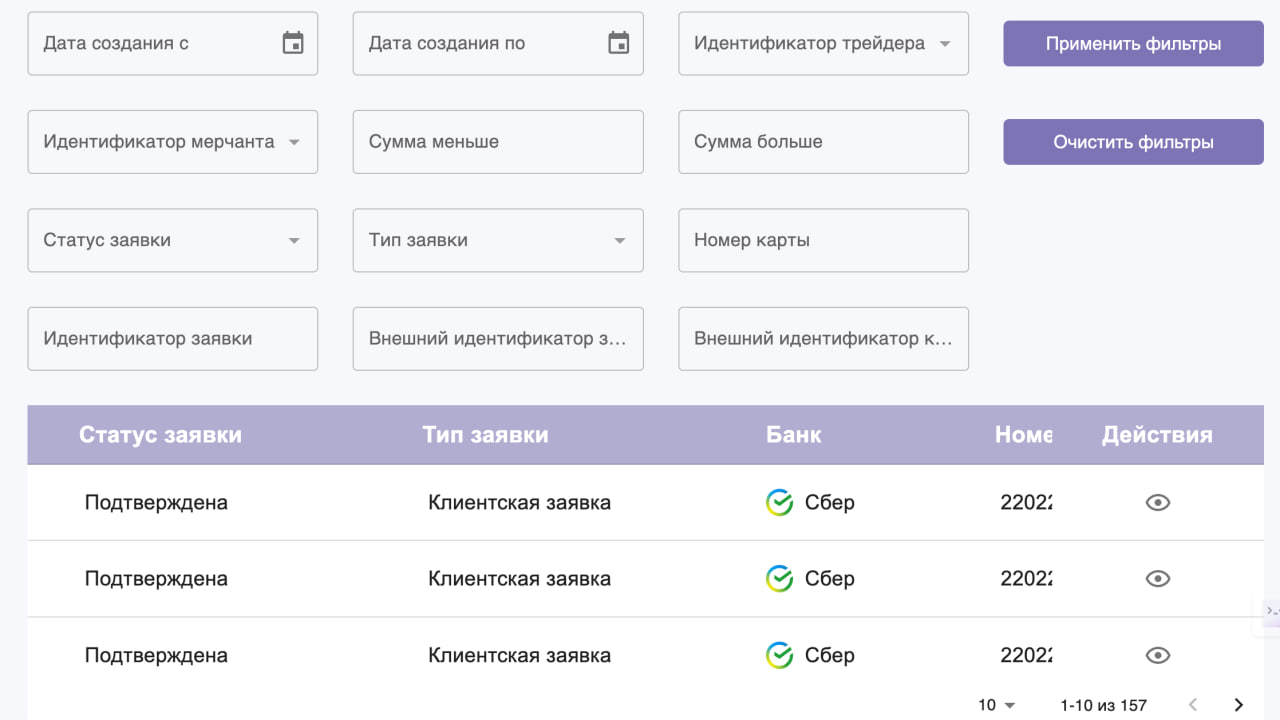Click into 'Номер карты' field
Viewport: 1280px width, 720px height.
(x=822, y=240)
